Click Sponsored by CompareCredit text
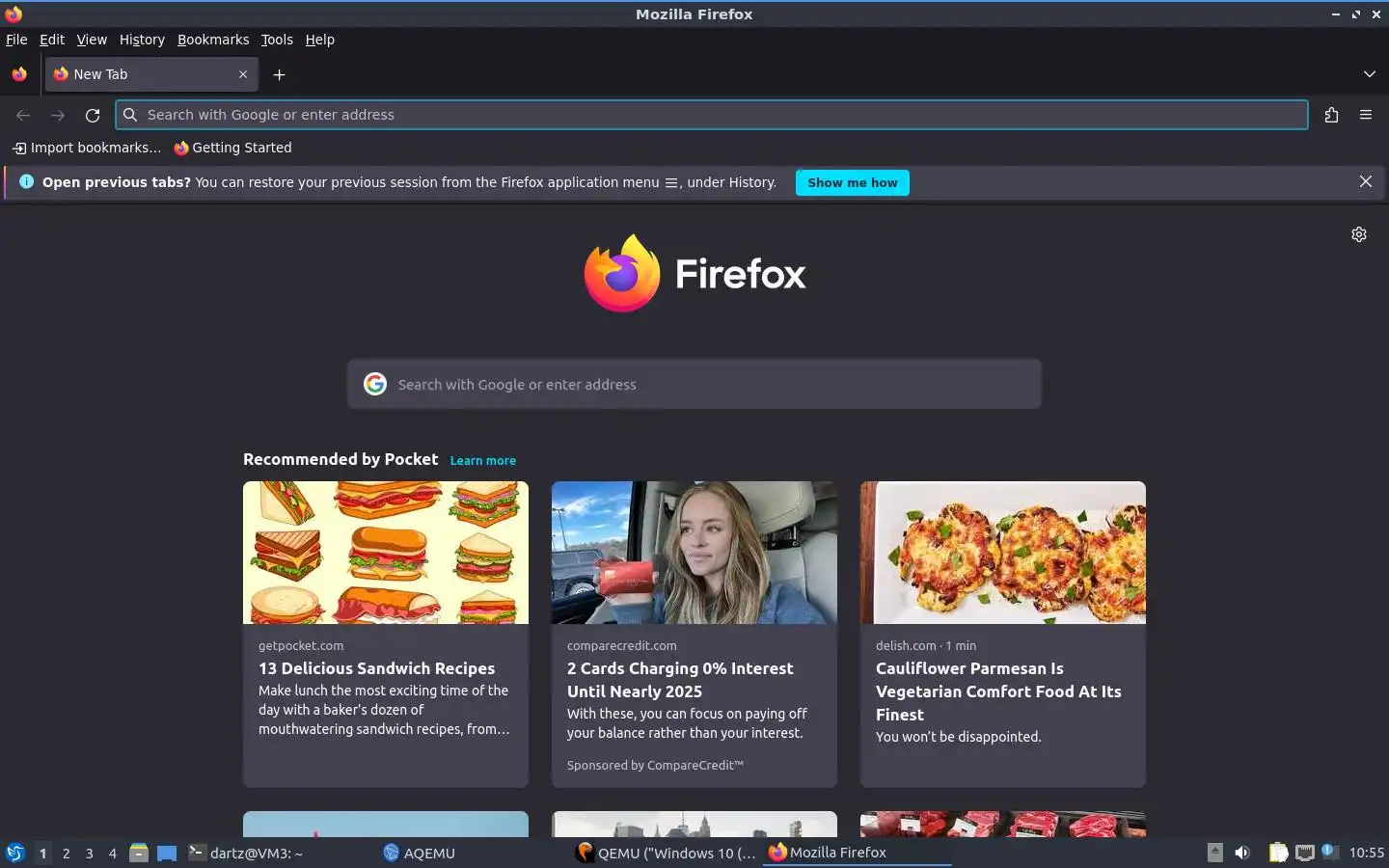Image resolution: width=1389 pixels, height=868 pixels. pyautogui.click(x=655, y=766)
